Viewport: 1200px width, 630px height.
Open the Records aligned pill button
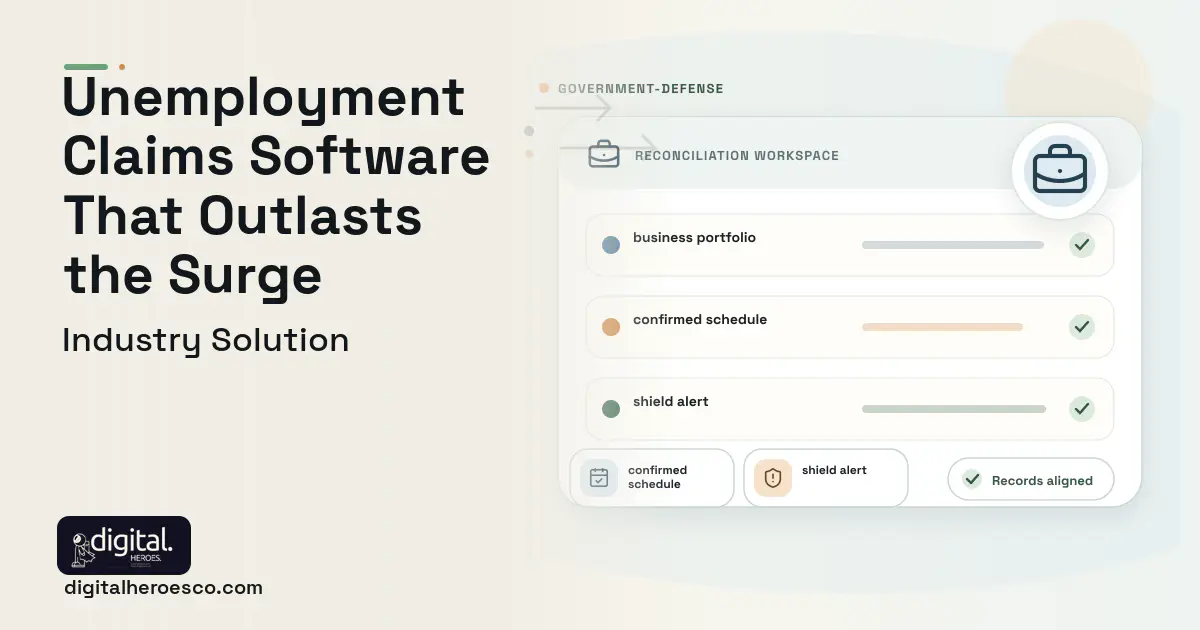point(1031,479)
